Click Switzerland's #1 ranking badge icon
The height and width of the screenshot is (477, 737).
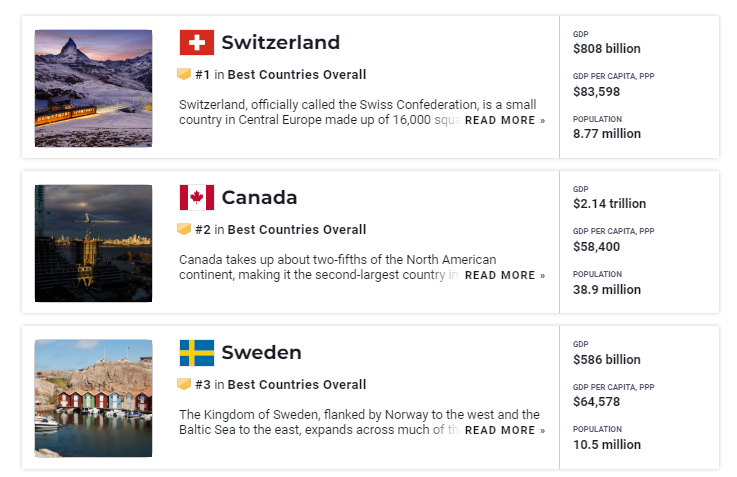[184, 74]
